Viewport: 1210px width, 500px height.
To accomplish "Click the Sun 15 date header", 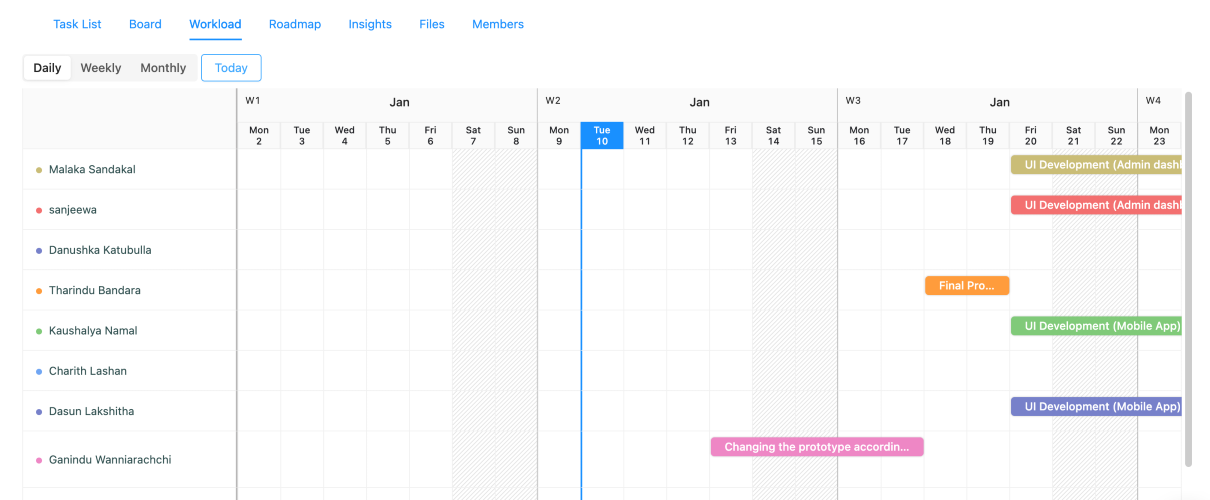I will pyautogui.click(x=817, y=136).
